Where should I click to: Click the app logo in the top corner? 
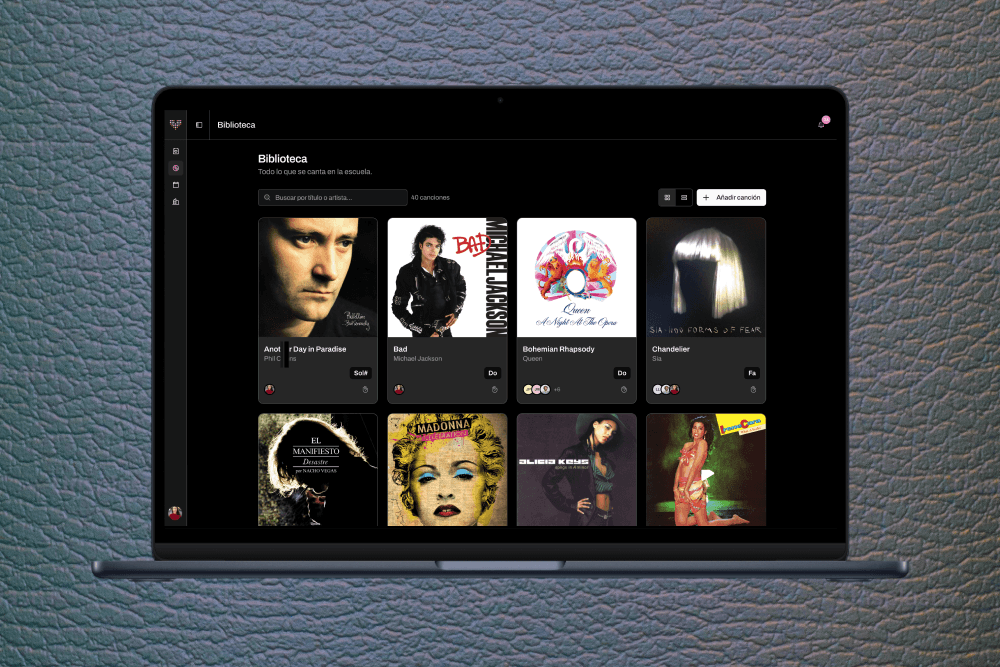point(175,124)
